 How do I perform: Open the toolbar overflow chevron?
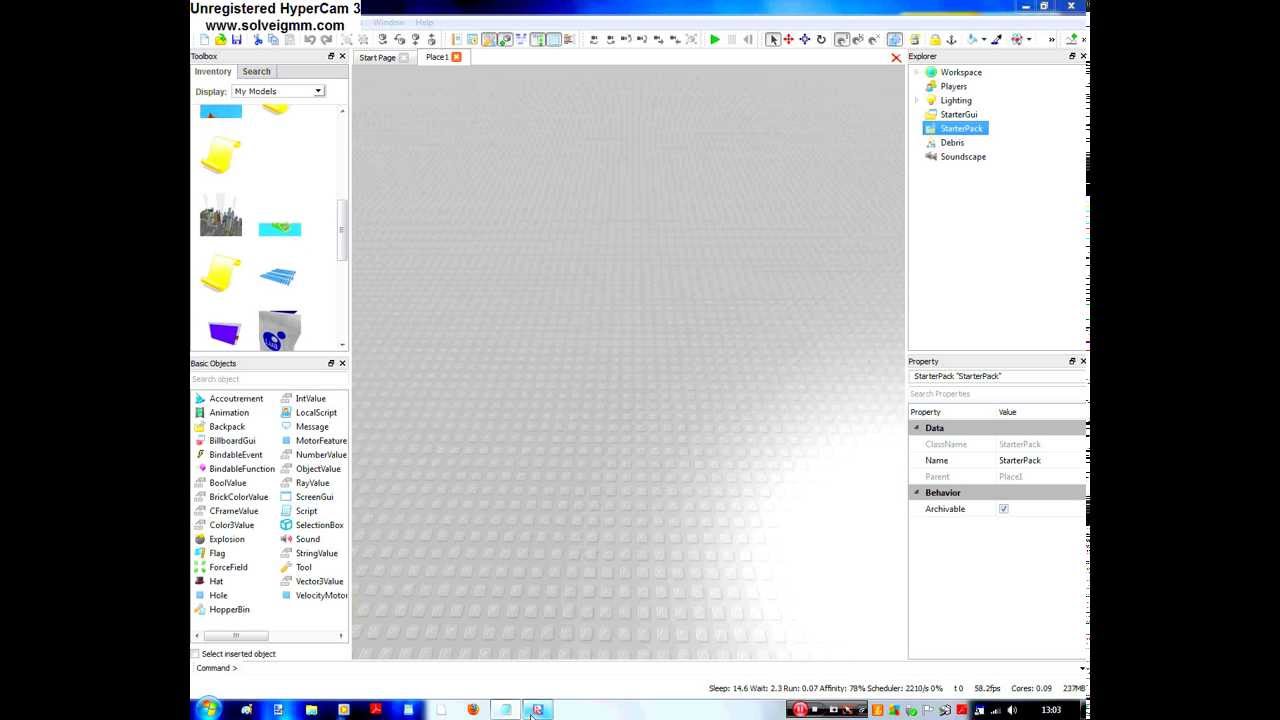click(x=1051, y=40)
